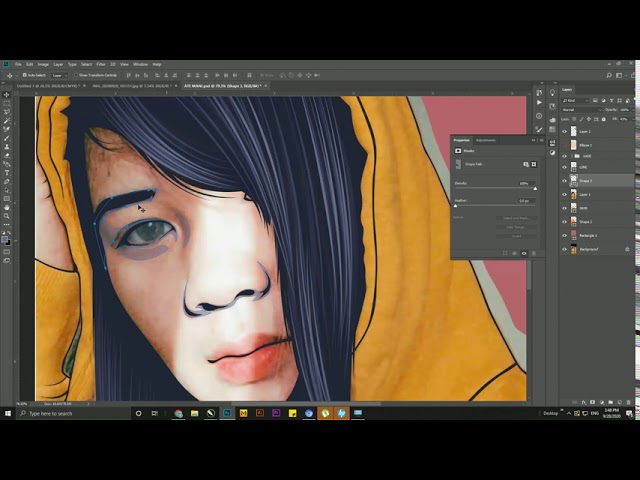Viewport: 640px width, 480px height.
Task: Open the Libraries cloud panel icon
Action: 552,120
